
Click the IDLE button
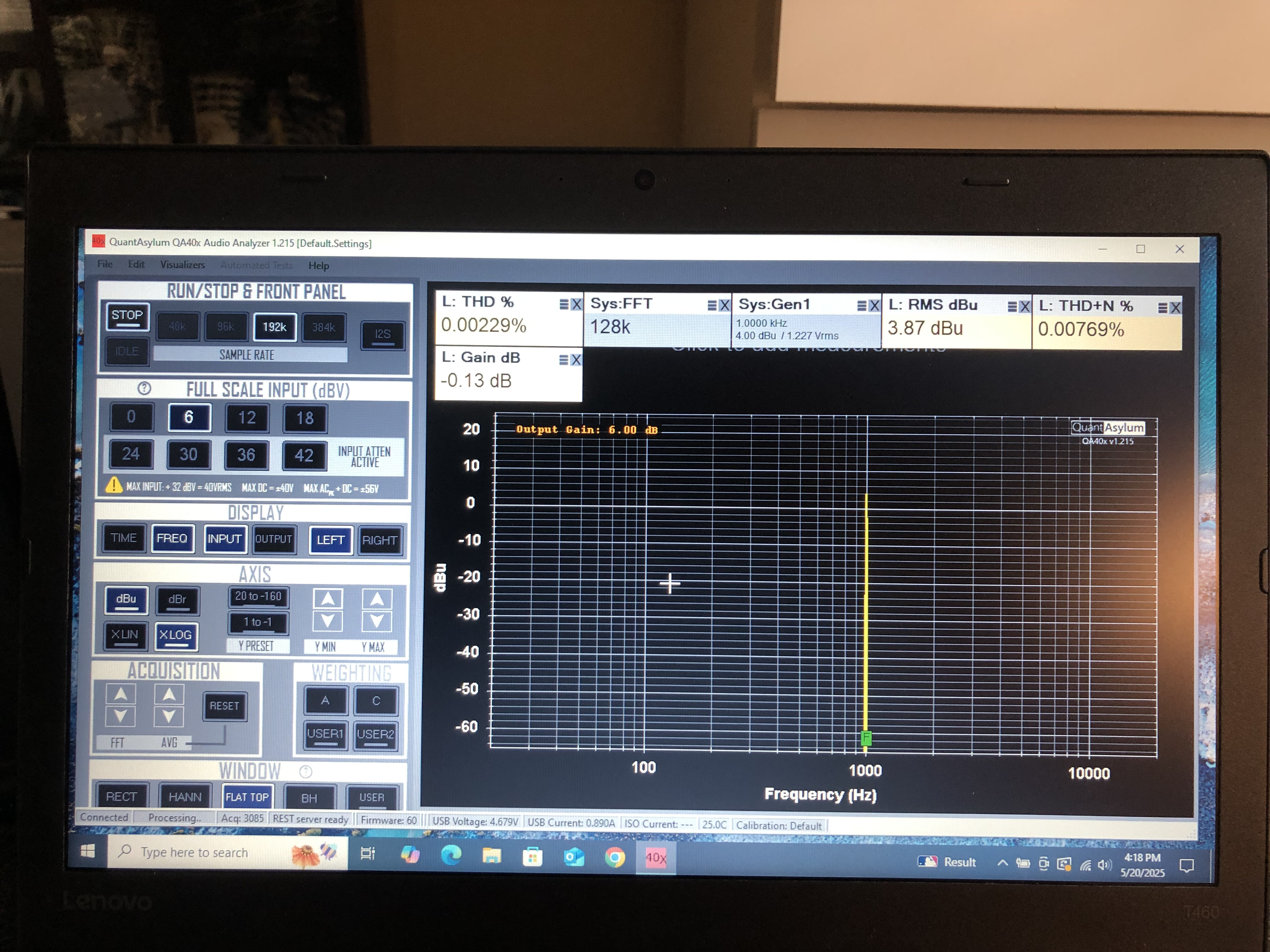point(127,351)
